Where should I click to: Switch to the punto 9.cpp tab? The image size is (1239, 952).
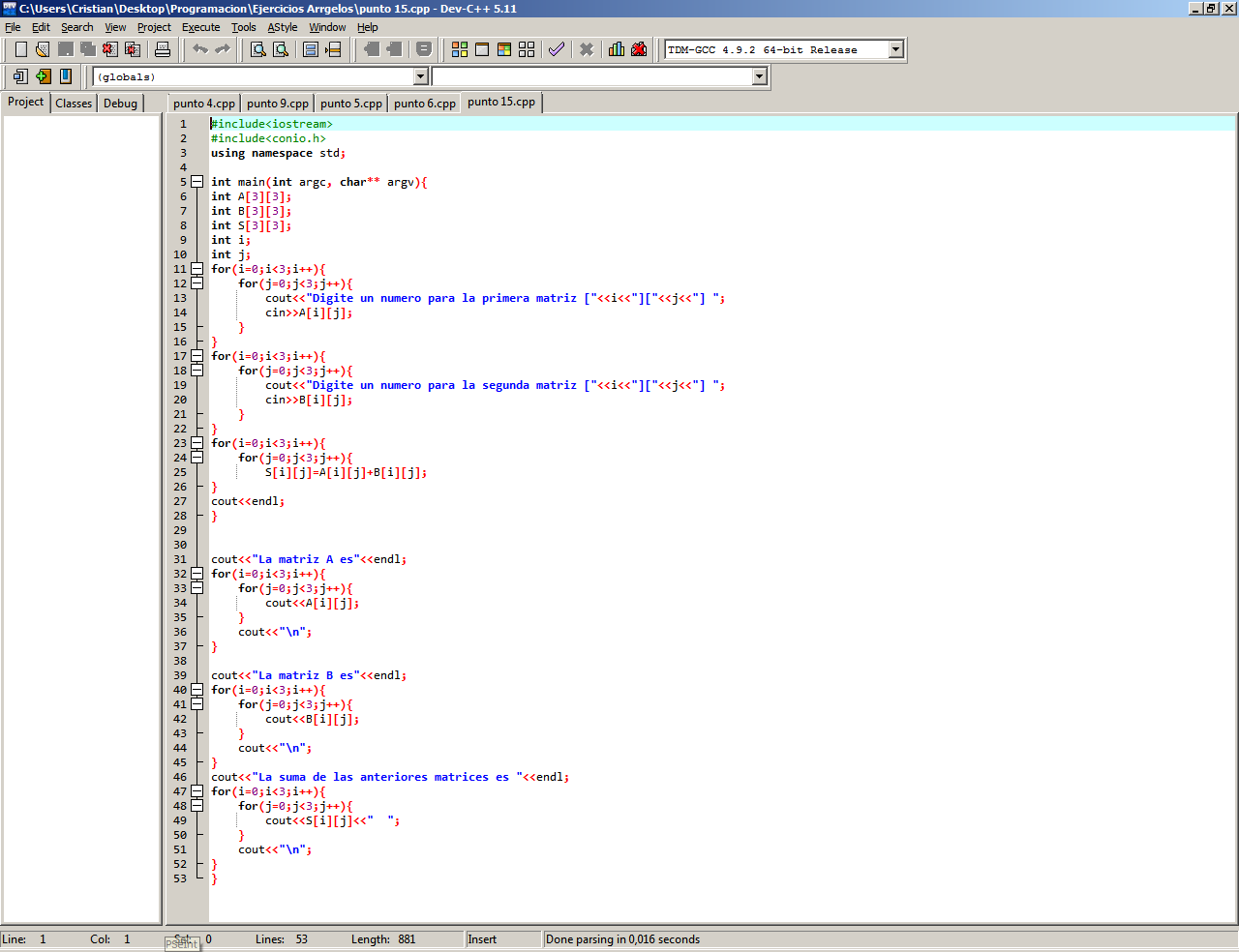pyautogui.click(x=277, y=104)
